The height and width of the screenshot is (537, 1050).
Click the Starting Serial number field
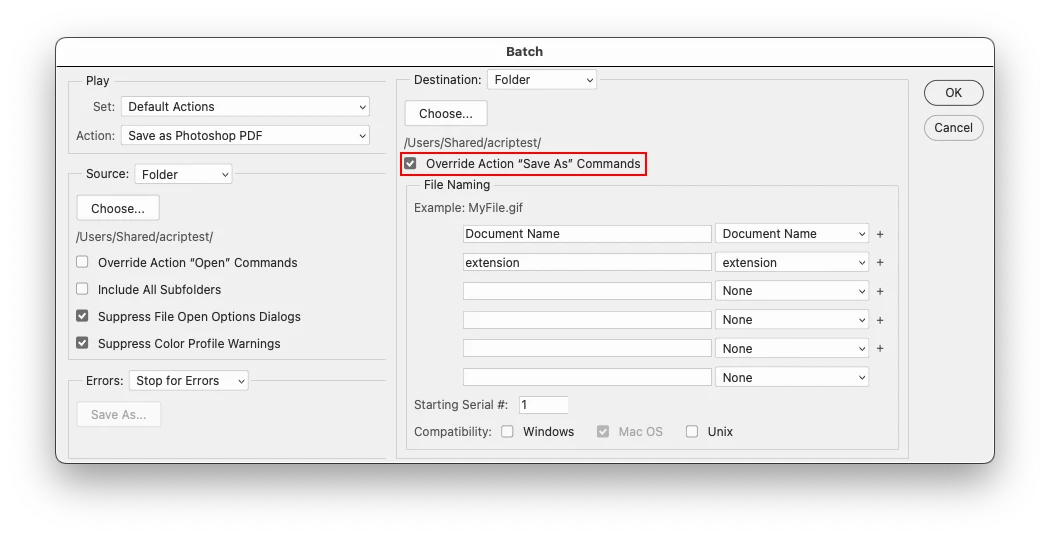click(x=544, y=404)
